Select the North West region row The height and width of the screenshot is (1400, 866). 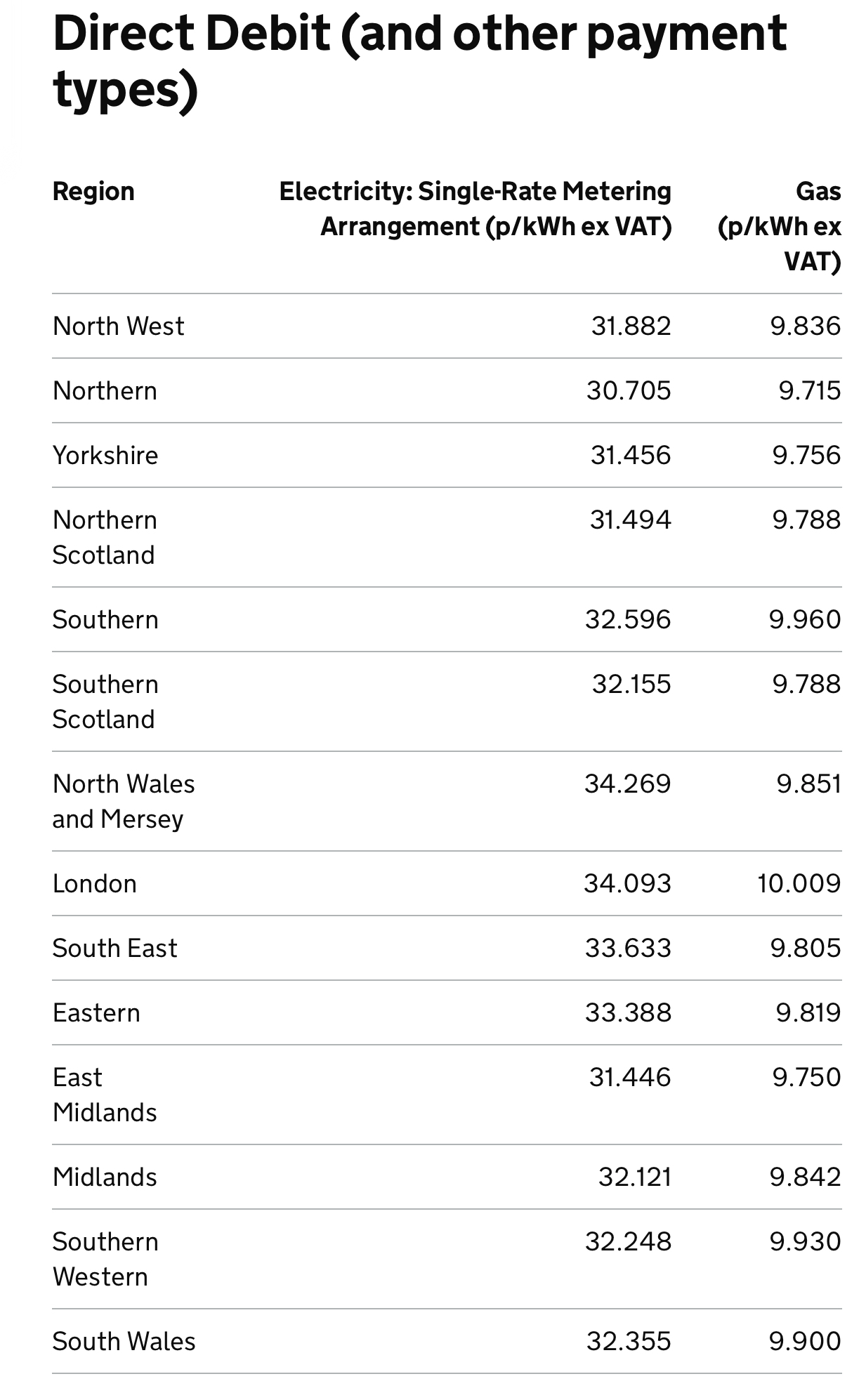click(447, 326)
